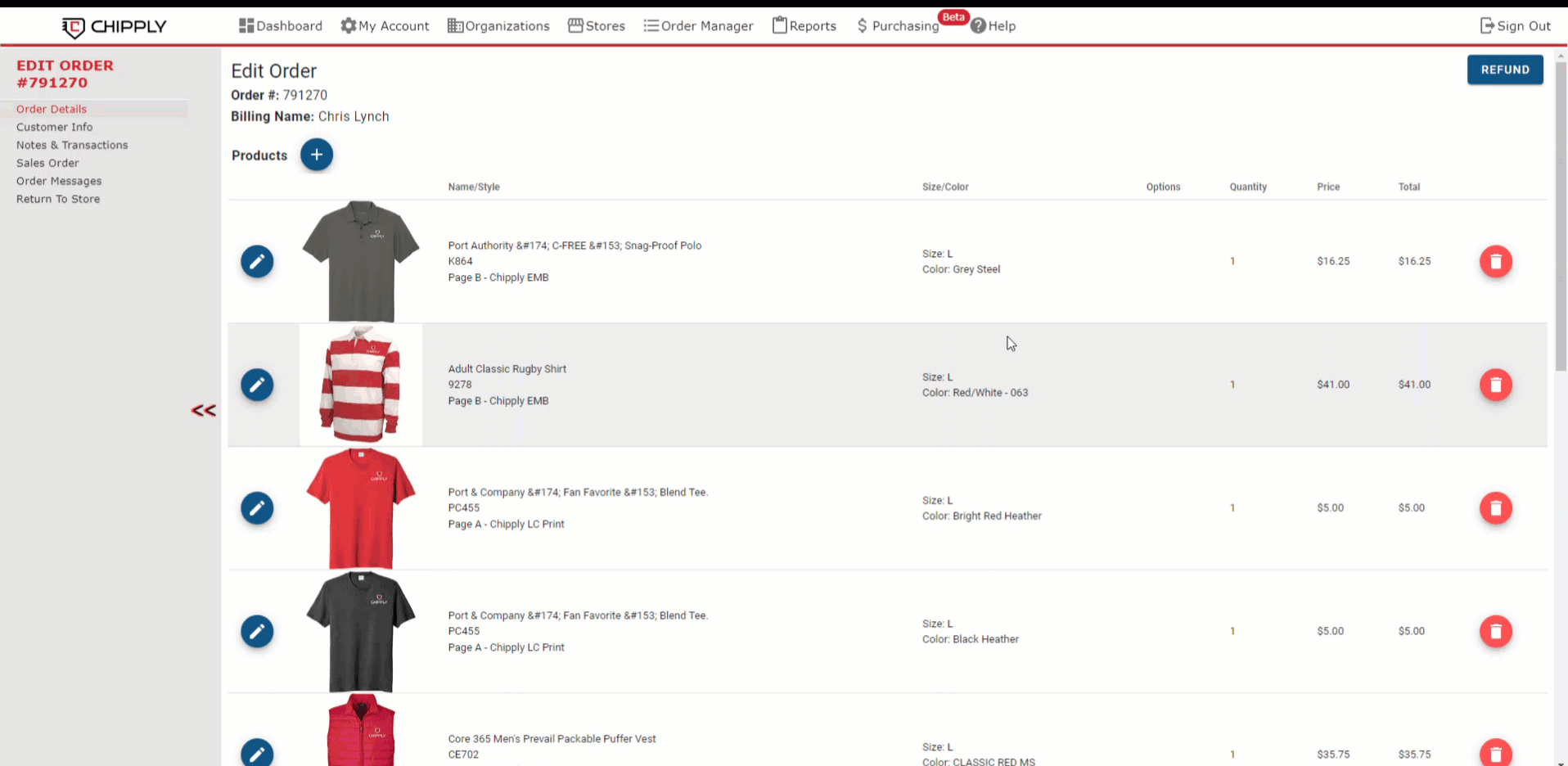Click the $16.25 total of Polo
This screenshot has height=766, width=1568.
pos(1414,261)
